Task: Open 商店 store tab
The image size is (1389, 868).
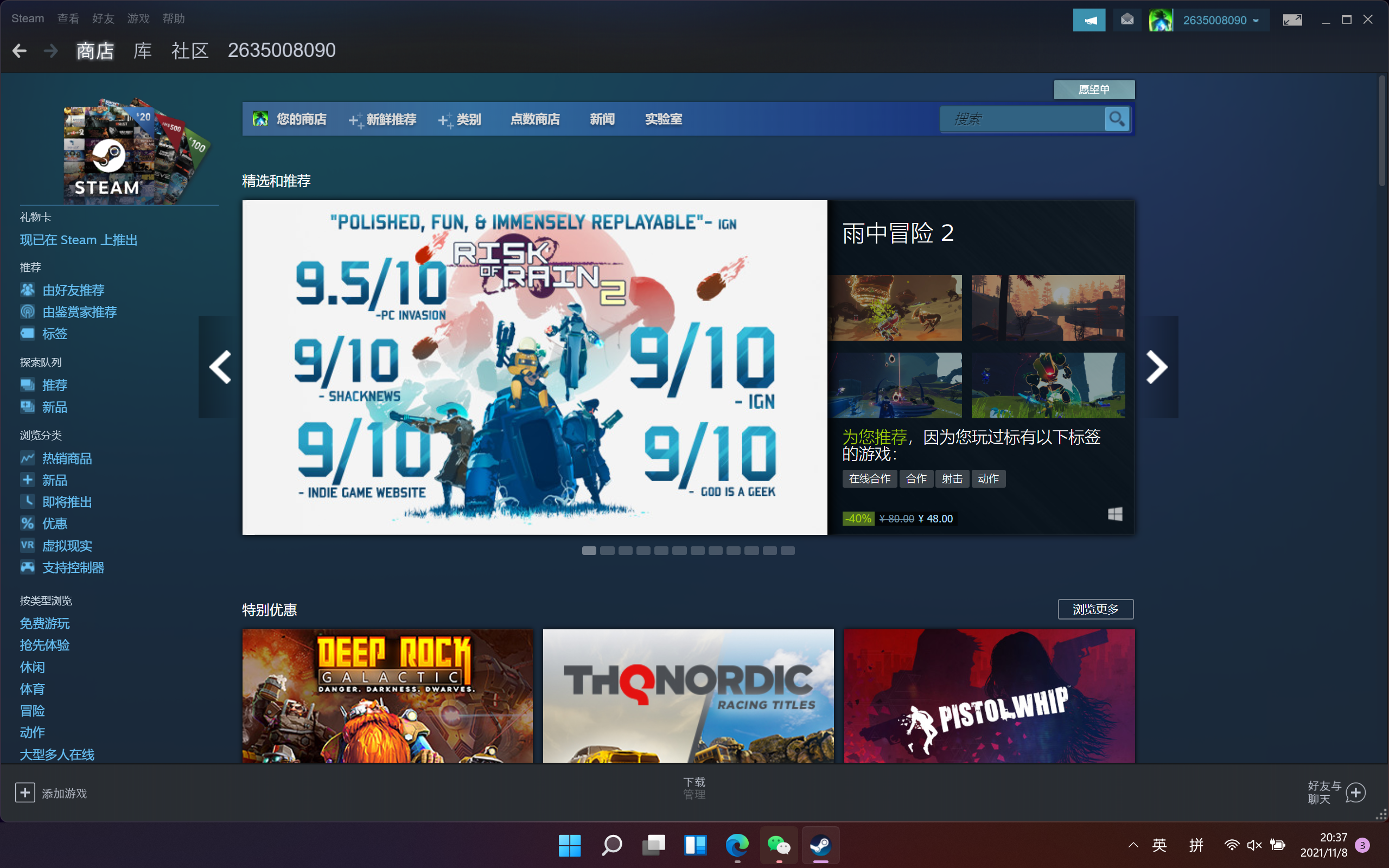Action: [95, 50]
